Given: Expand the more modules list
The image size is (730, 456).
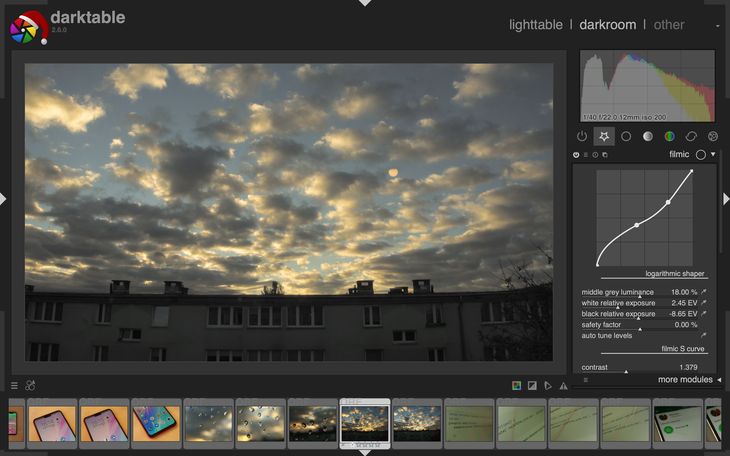Looking at the screenshot, I should pyautogui.click(x=719, y=380).
